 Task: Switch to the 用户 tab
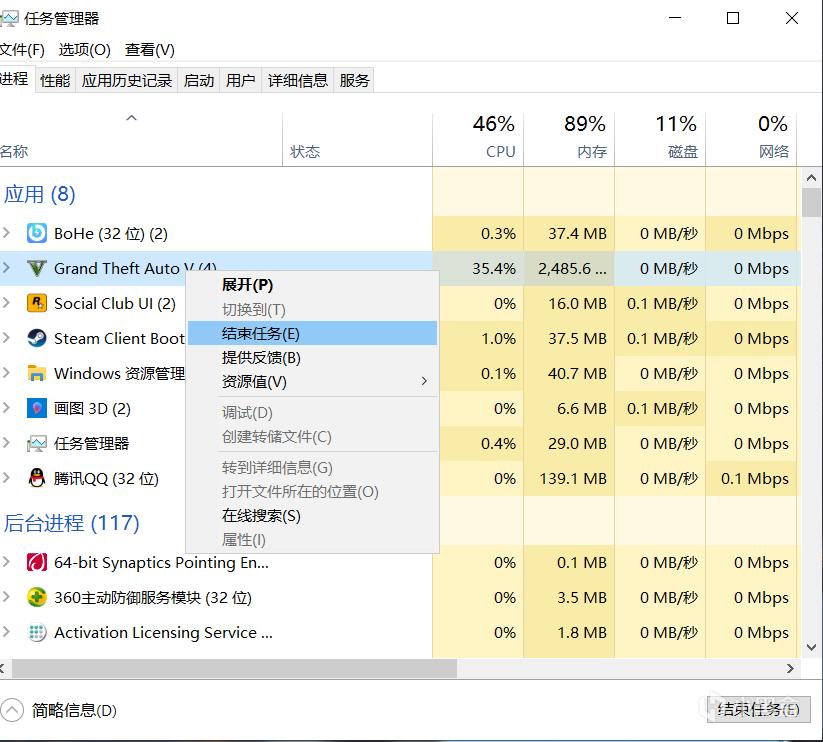(x=241, y=80)
